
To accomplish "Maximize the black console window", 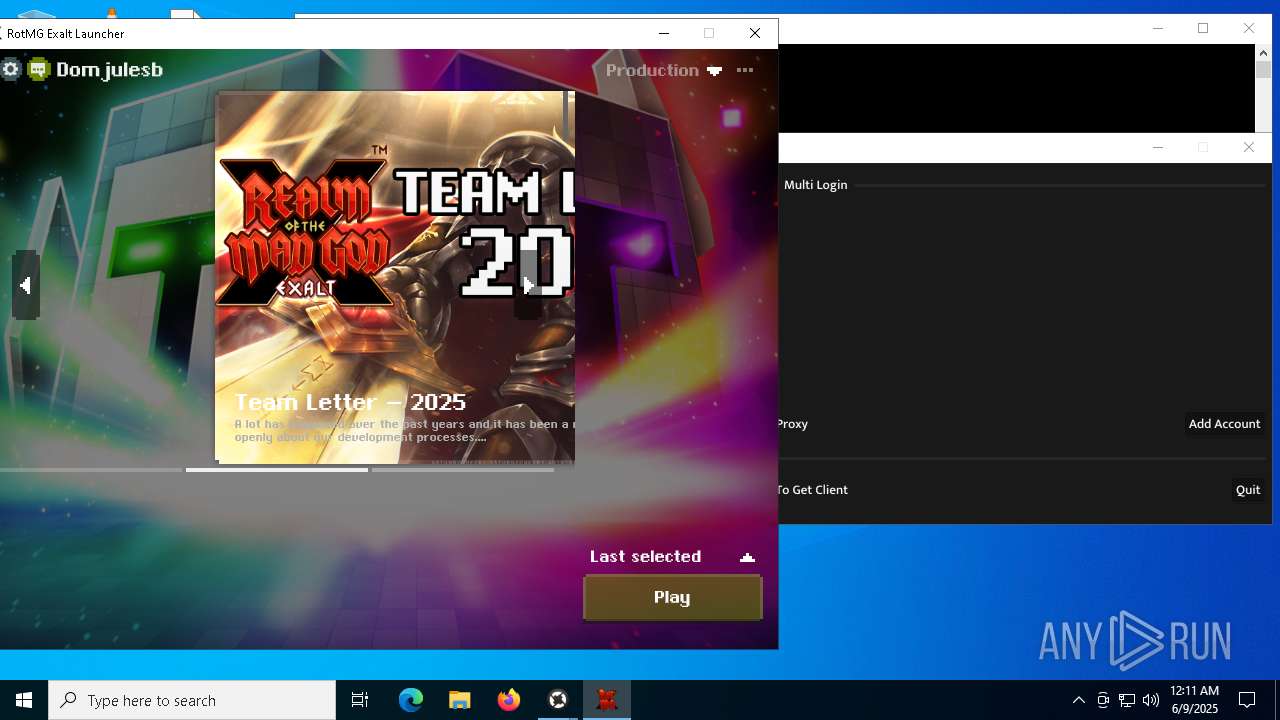I will 1203,28.
